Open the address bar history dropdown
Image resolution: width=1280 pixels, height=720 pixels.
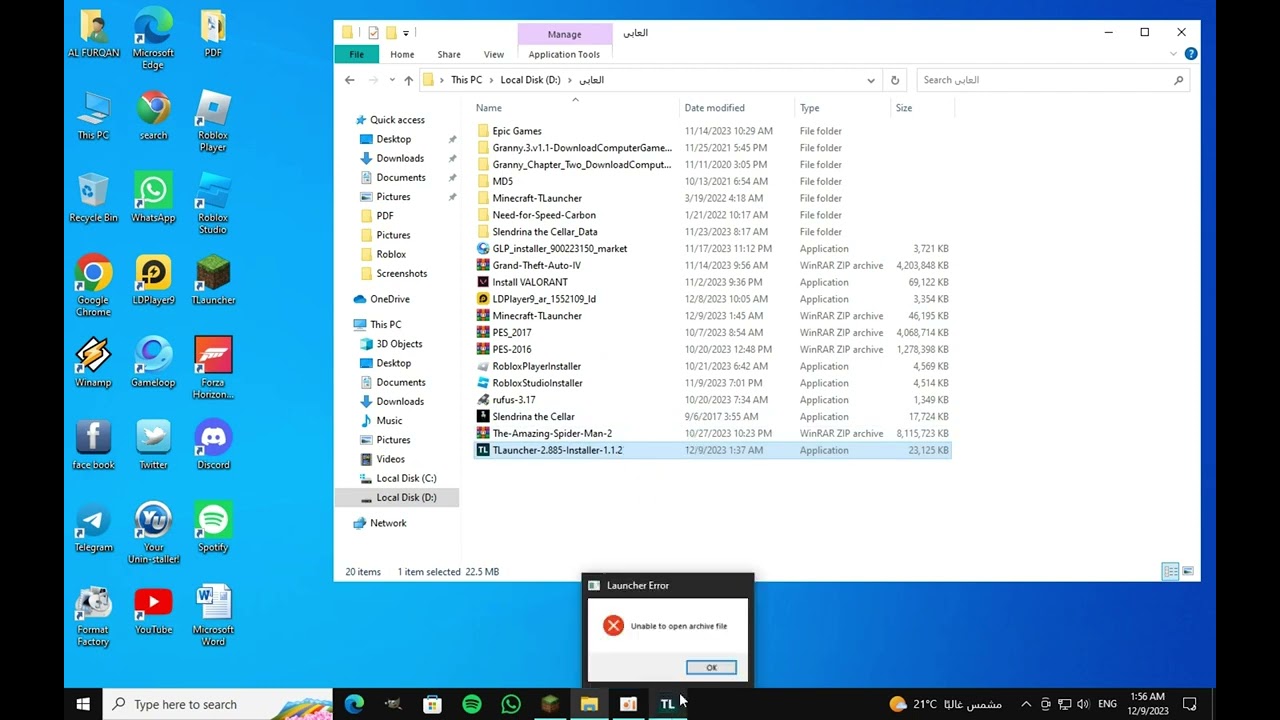[x=871, y=80]
